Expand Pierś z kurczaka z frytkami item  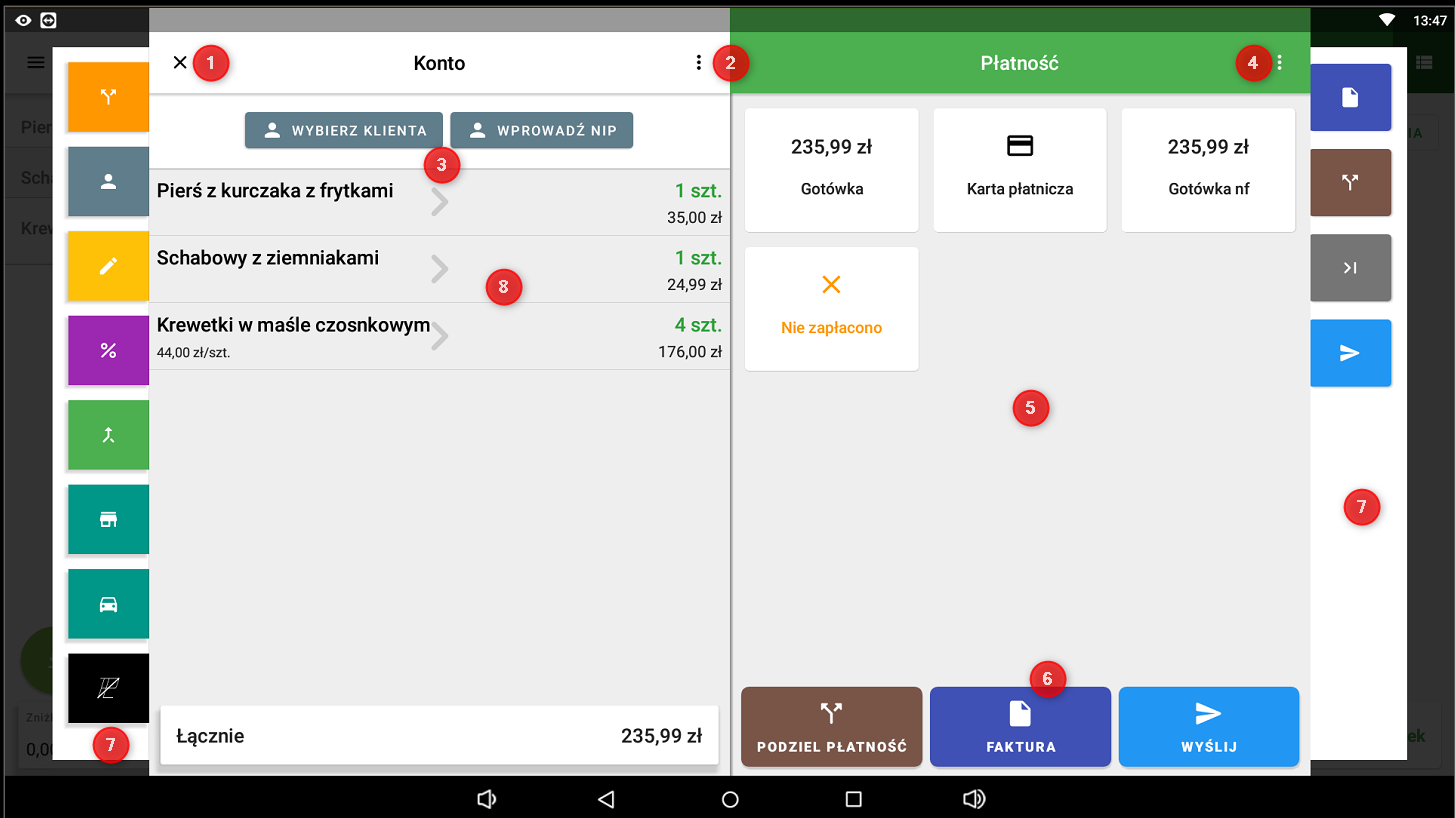coord(440,202)
